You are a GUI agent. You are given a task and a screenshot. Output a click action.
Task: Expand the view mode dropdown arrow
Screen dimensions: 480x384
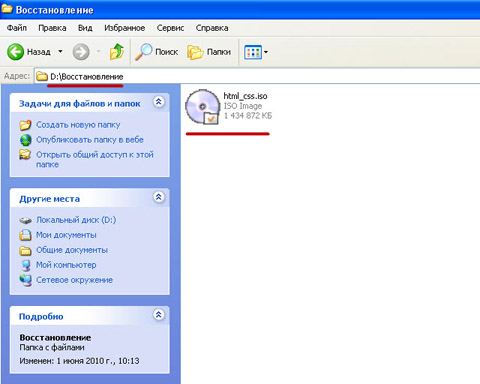tap(266, 52)
